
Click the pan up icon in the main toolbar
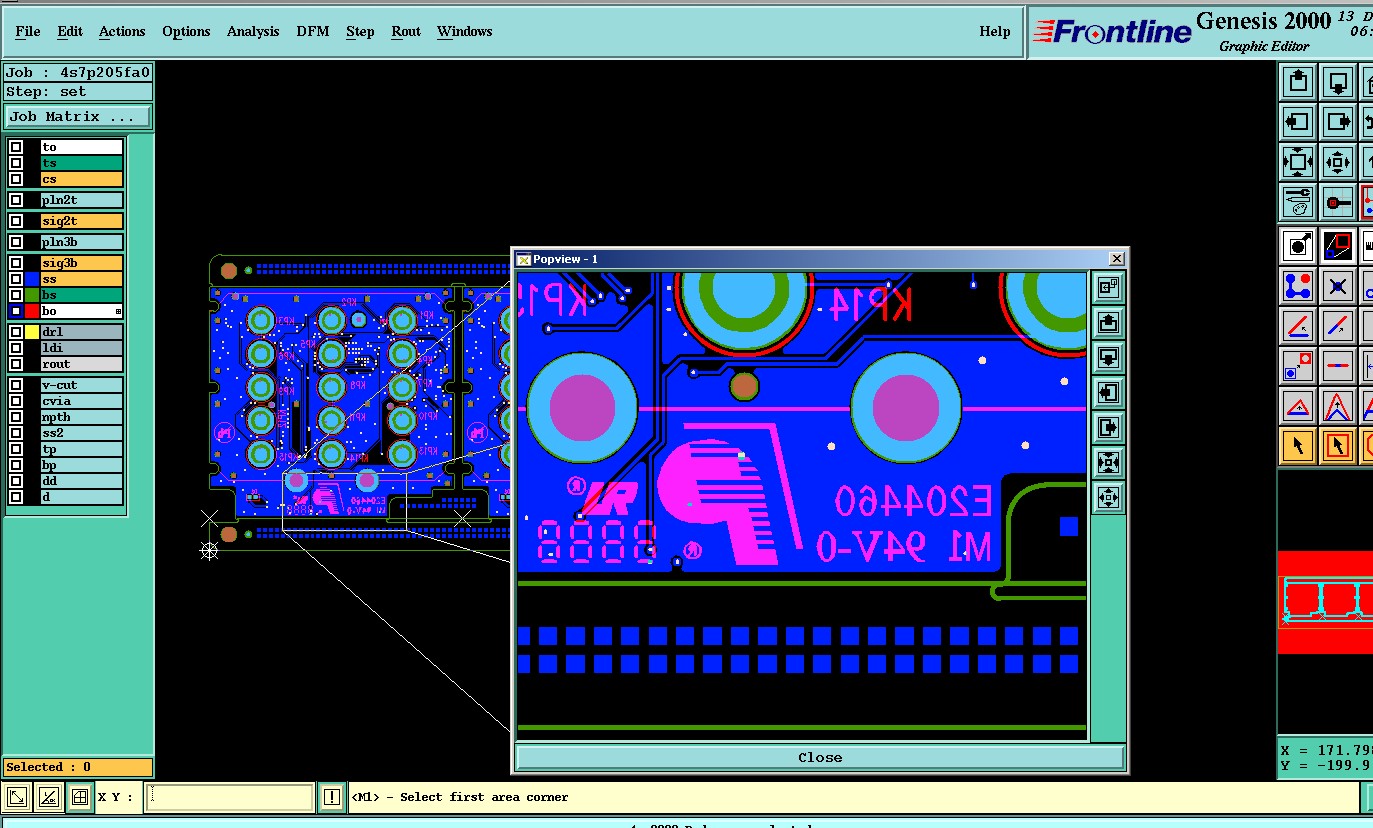1298,82
